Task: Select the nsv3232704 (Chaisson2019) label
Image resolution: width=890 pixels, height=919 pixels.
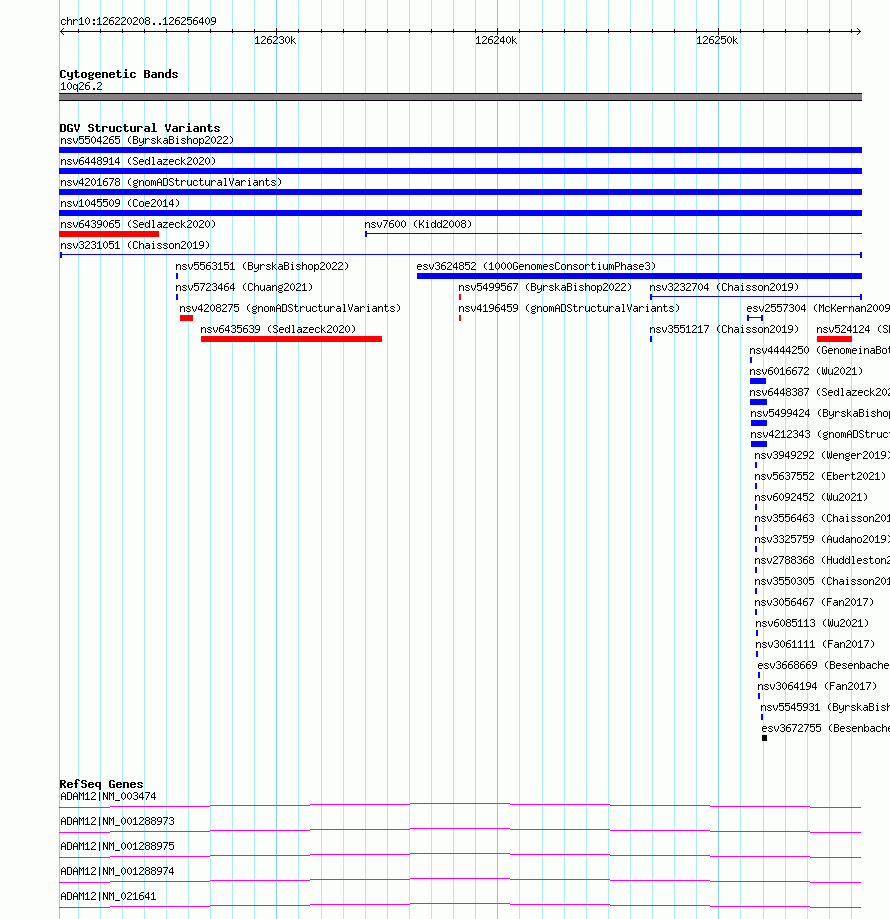Action: pyautogui.click(x=724, y=287)
